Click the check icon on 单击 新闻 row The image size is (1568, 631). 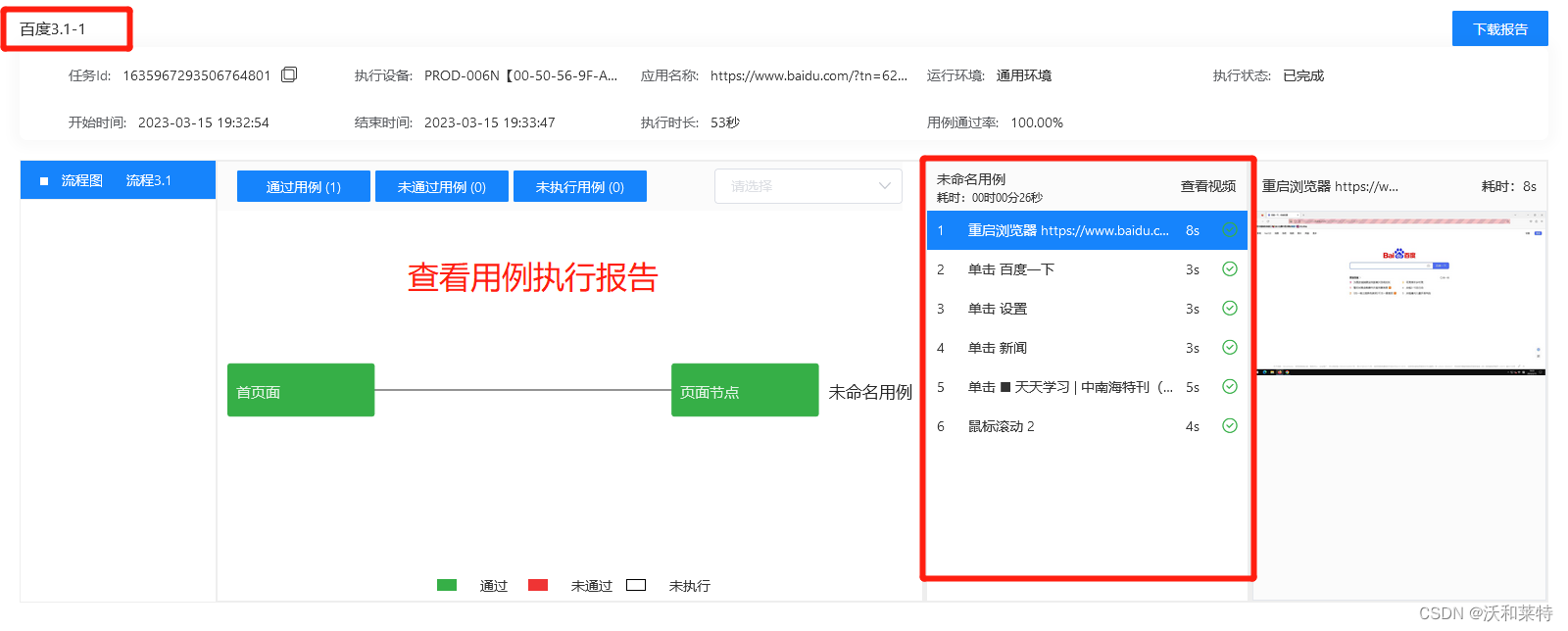[1230, 348]
